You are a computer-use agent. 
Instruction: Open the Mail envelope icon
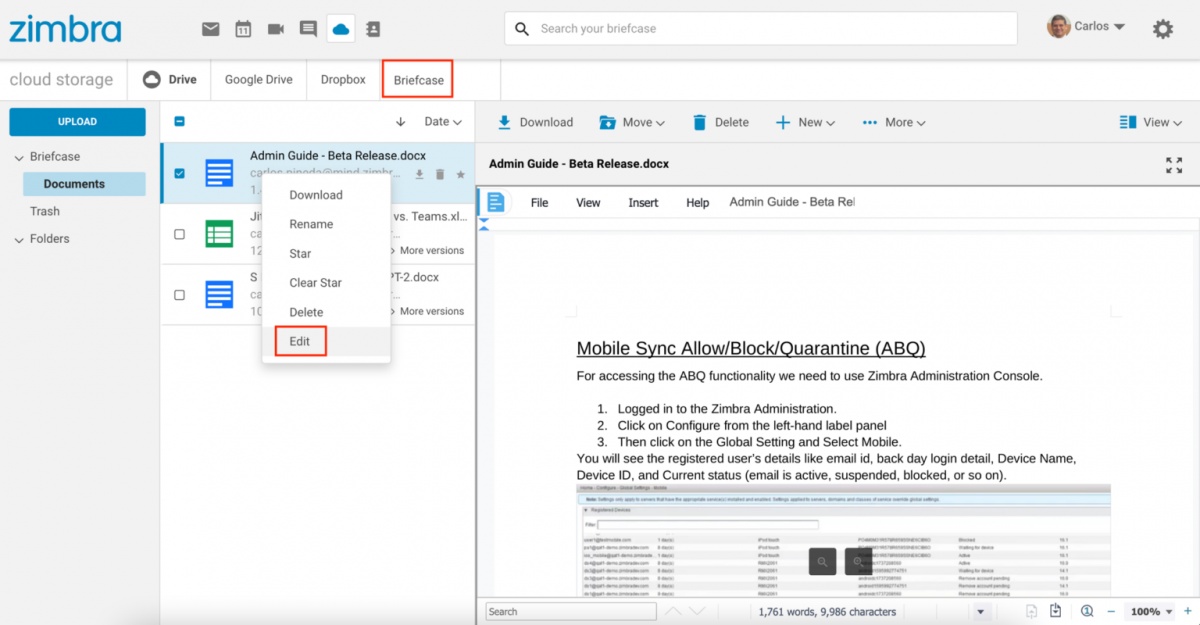point(210,29)
